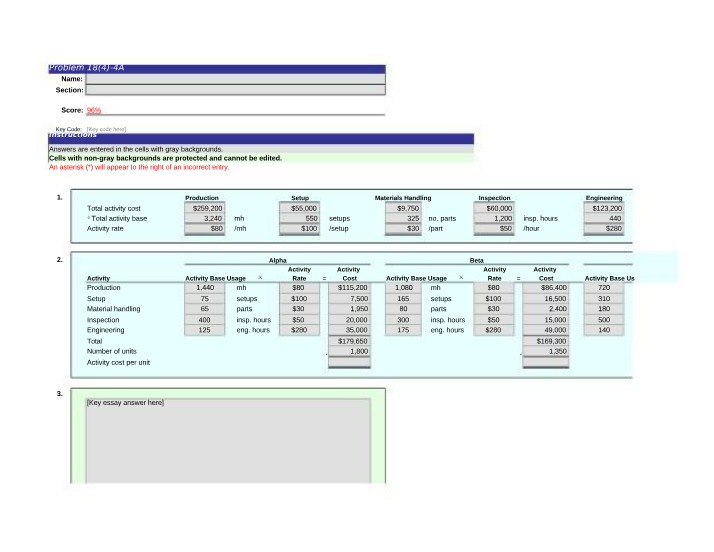Select Alpha Production usage 1,440 cell

[x=204, y=288]
